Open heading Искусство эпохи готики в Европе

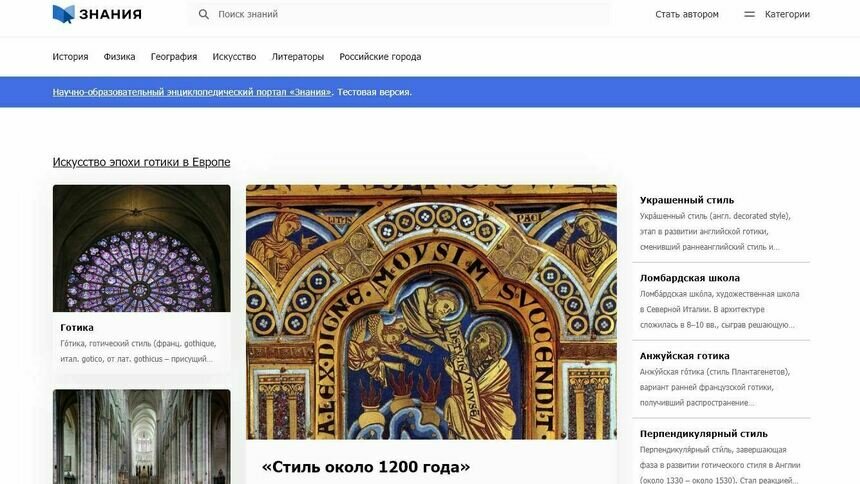[x=142, y=162]
